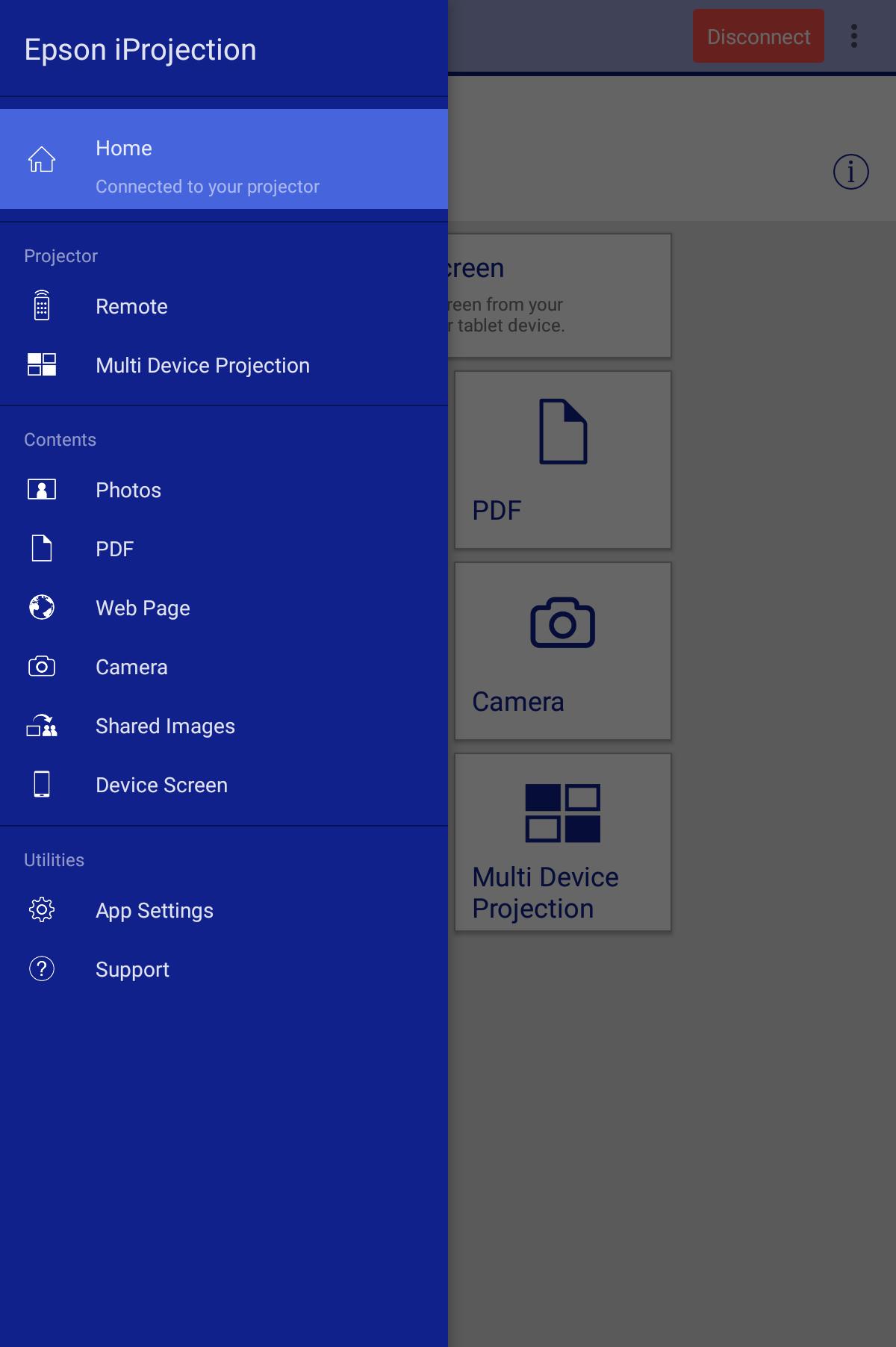Click the four-square icon in Multi Device tile

click(563, 813)
